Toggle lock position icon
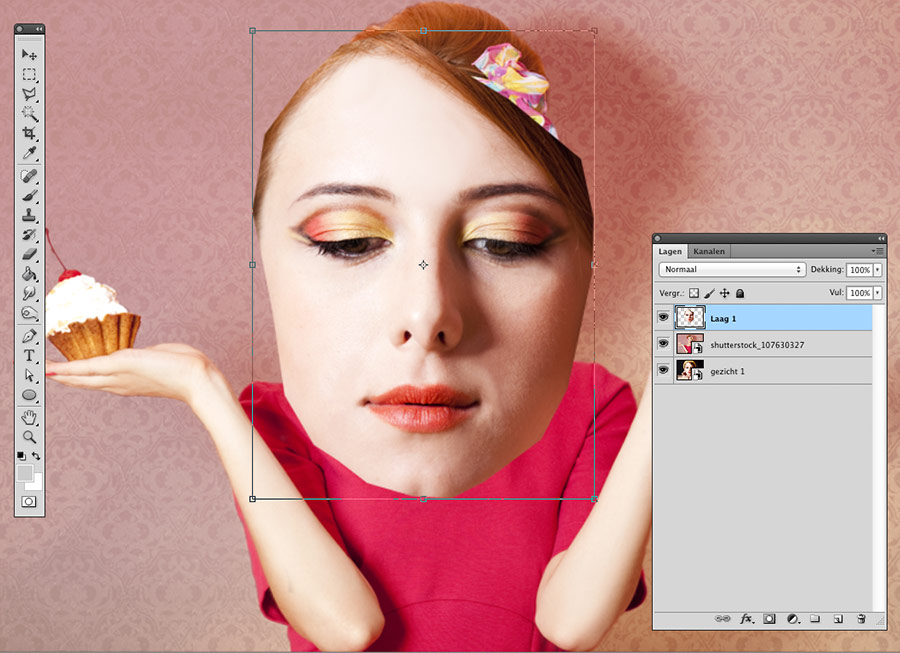This screenshot has height=653, width=900. 724,293
